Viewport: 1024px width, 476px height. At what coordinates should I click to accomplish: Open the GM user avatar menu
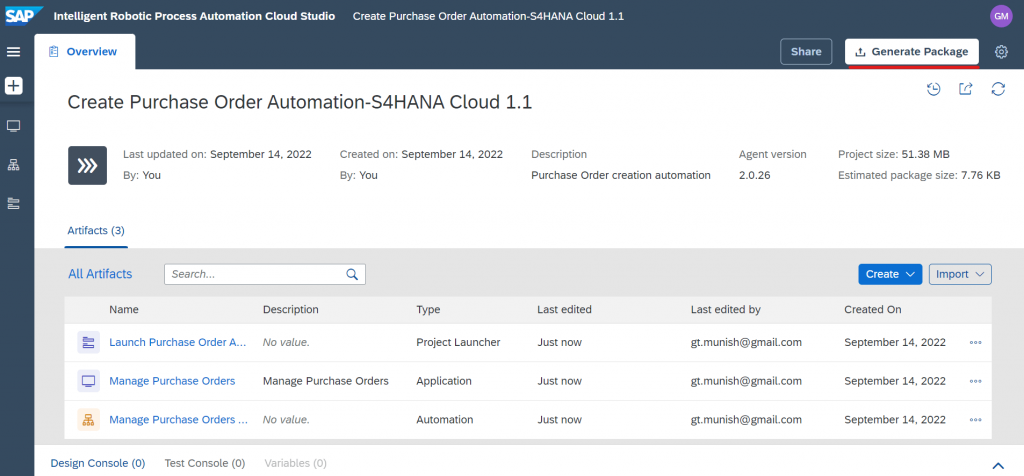(1001, 16)
